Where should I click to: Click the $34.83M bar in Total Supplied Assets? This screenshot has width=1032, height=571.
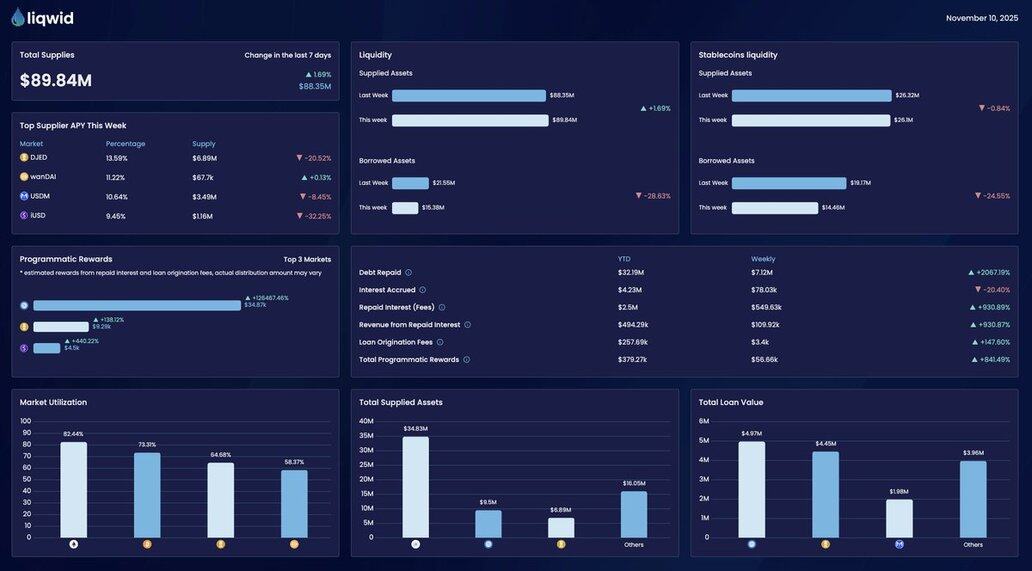tap(415, 487)
